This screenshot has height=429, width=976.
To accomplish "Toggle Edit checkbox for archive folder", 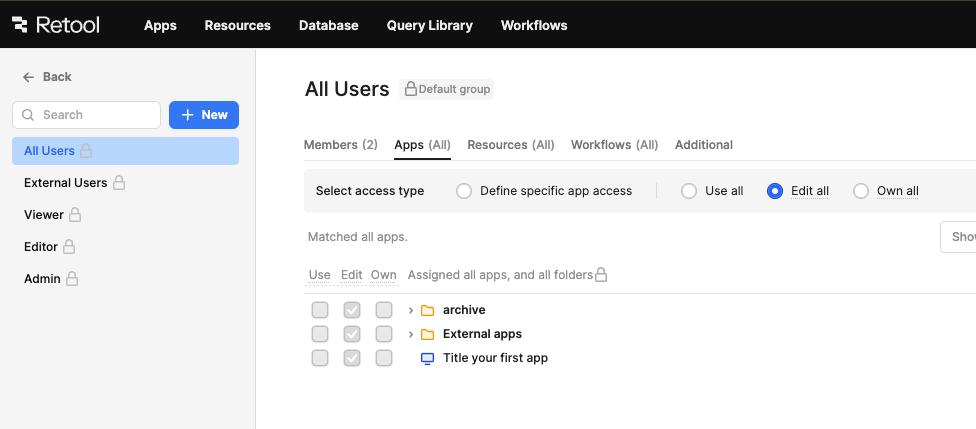I will click(x=352, y=310).
